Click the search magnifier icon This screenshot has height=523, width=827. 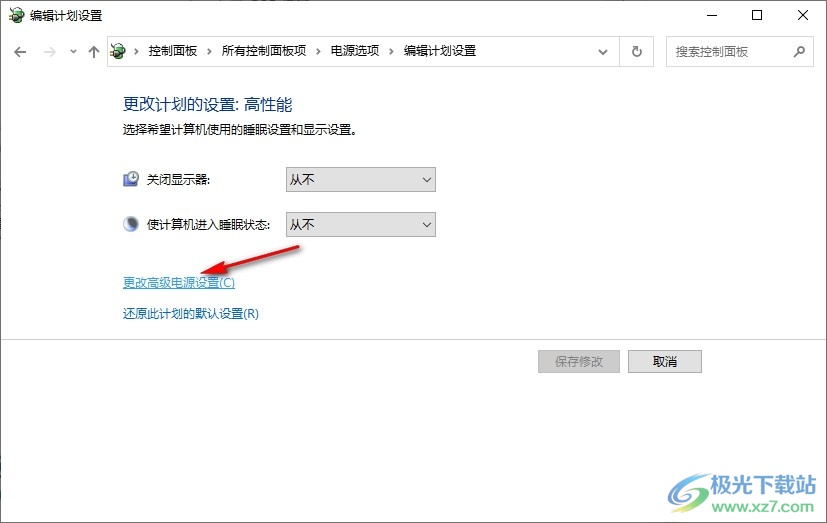point(799,52)
